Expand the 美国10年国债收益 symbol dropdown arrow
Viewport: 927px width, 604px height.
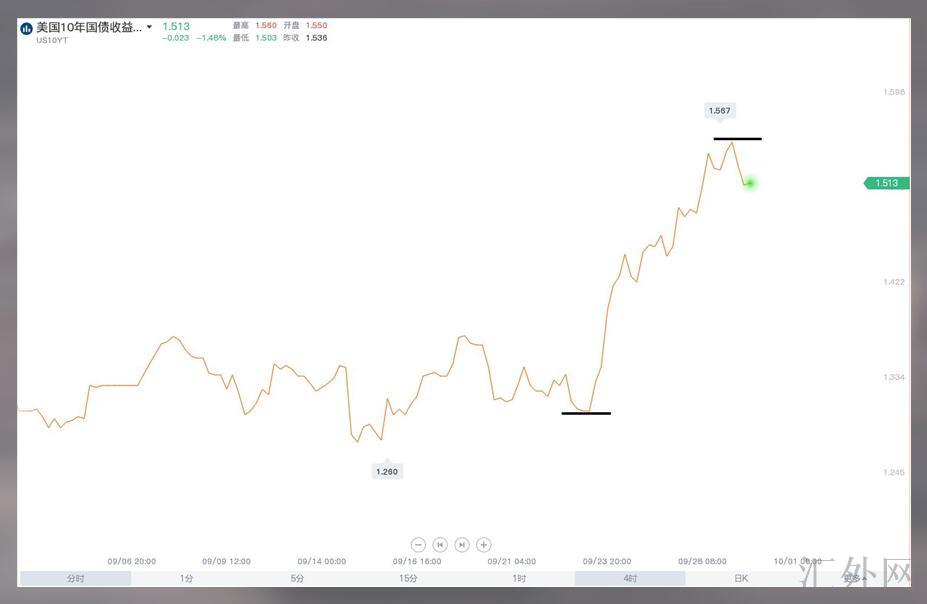coord(150,27)
